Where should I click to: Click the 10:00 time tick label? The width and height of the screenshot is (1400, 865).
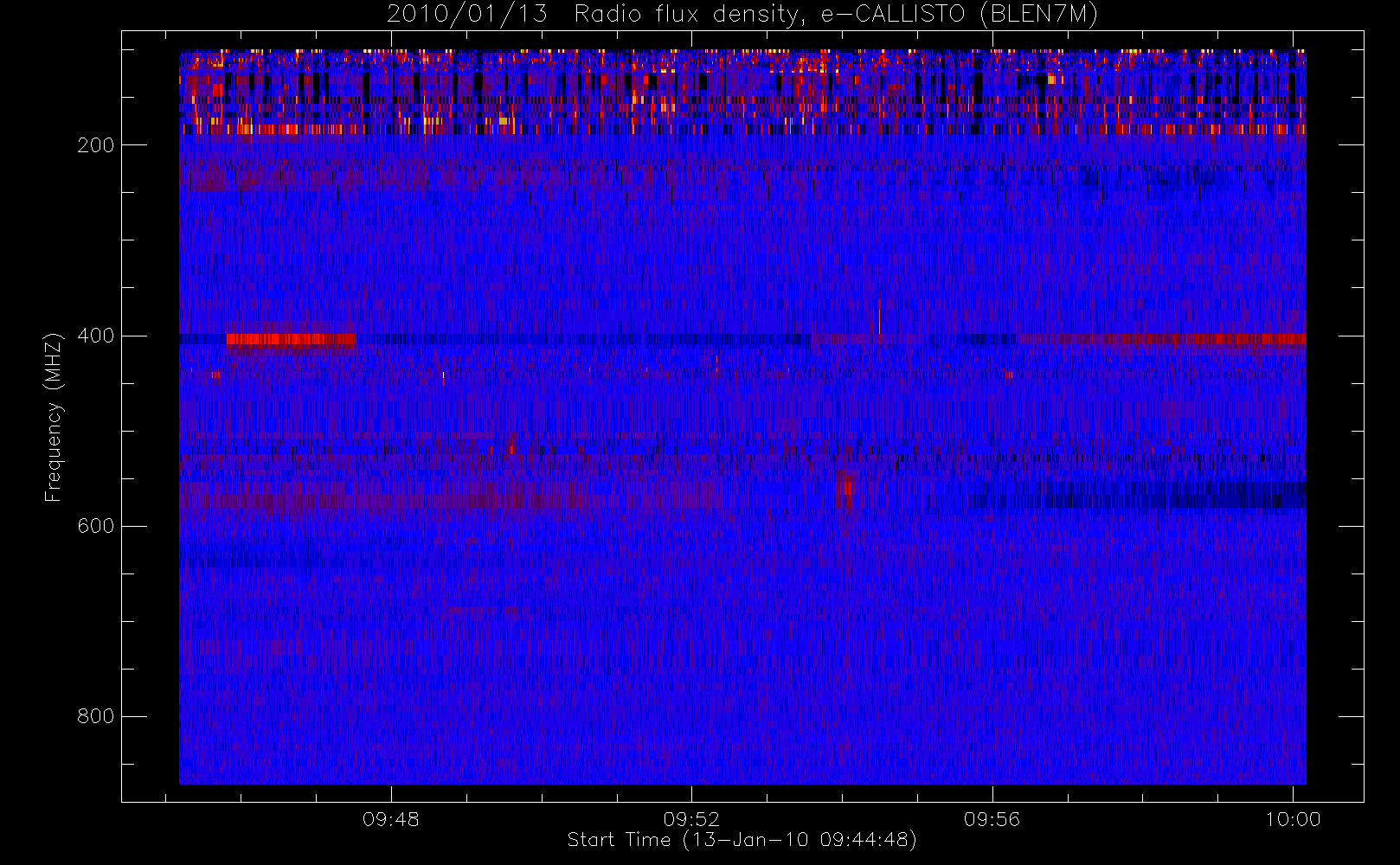tap(1293, 818)
